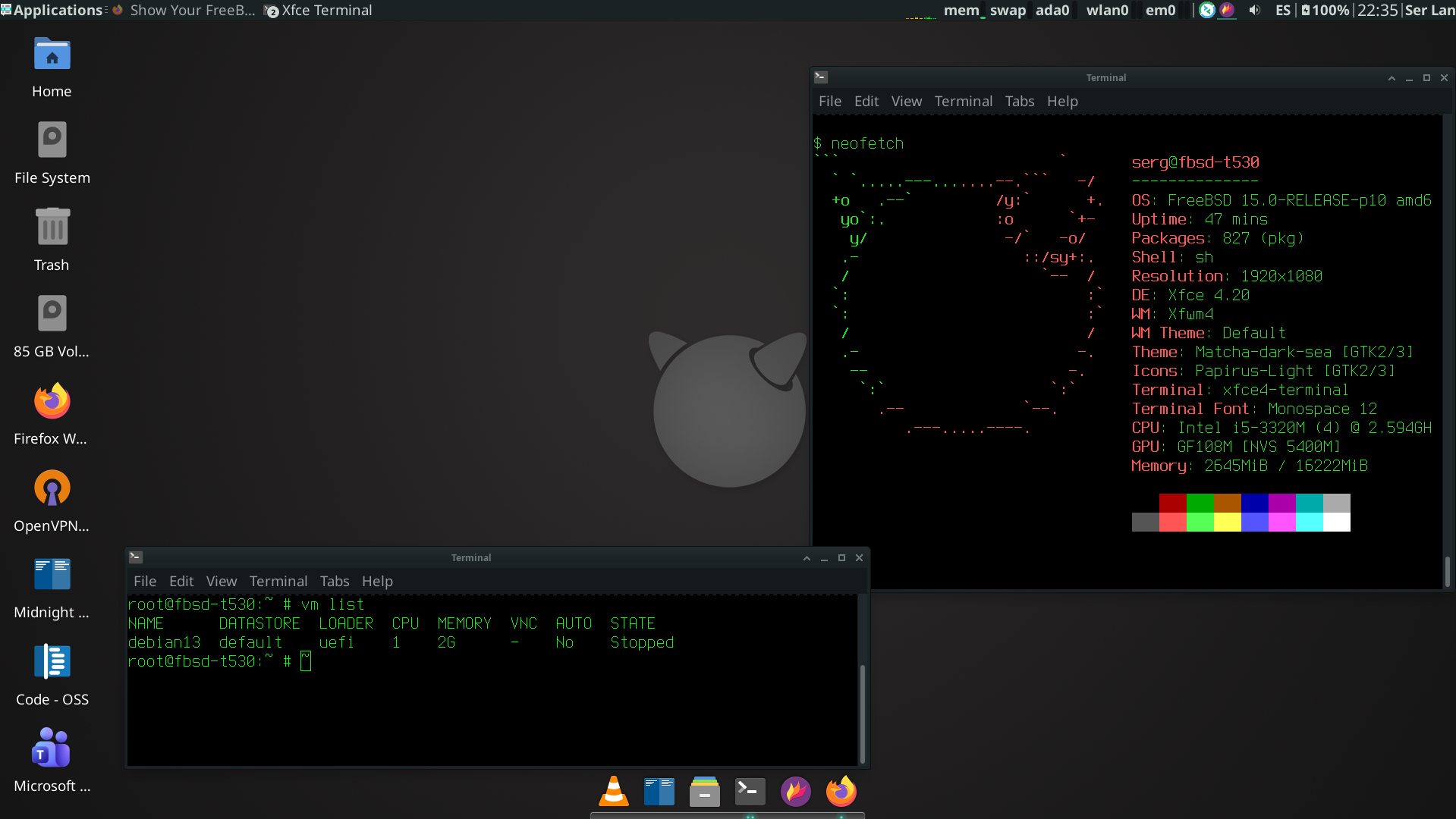The image size is (1456, 819).
Task: Open the Ser Lan user menu
Action: (1430, 10)
